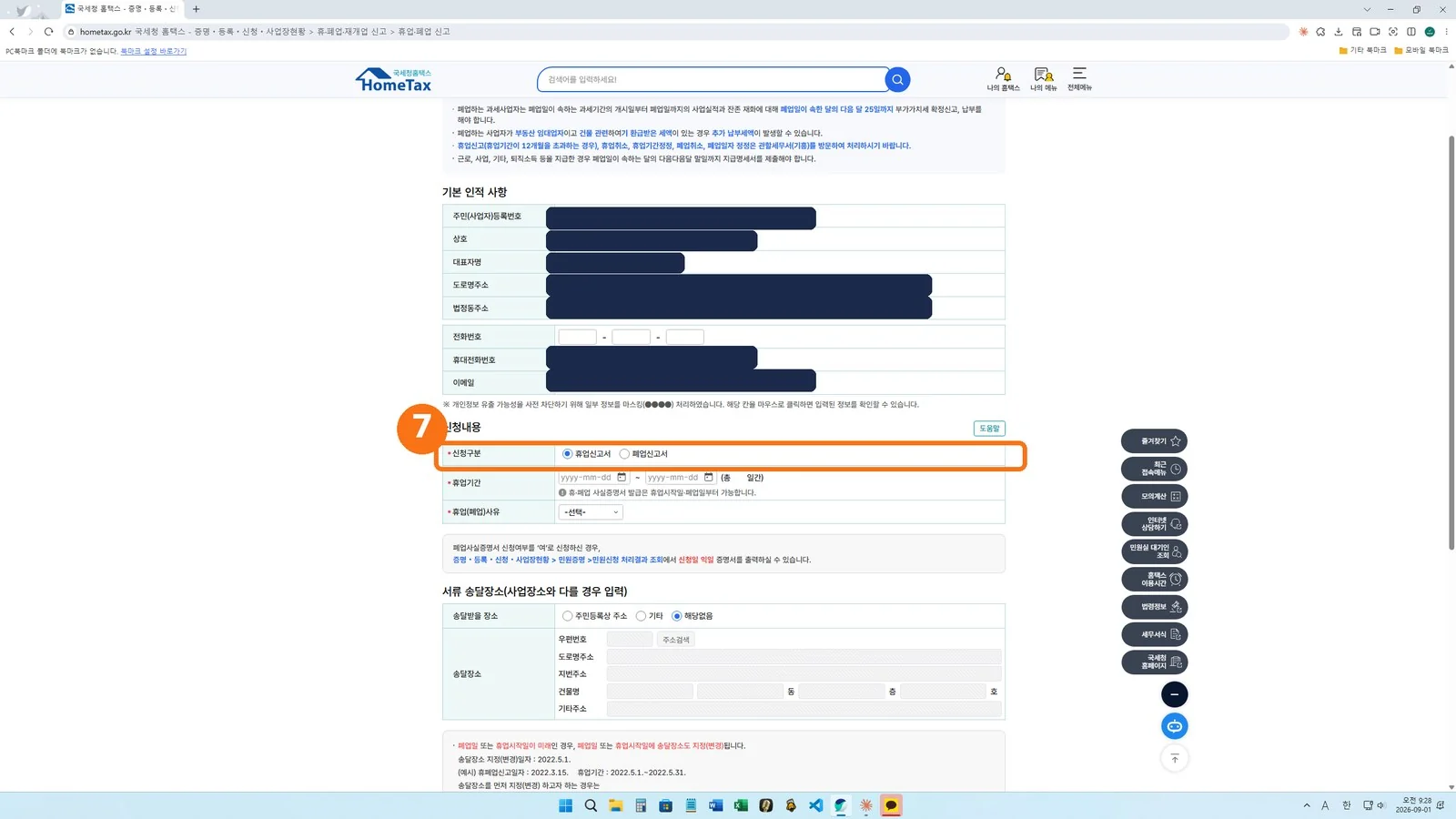The width and height of the screenshot is (1456, 819).
Task: Open 전체메뉴 hamburger icon
Action: click(1079, 79)
